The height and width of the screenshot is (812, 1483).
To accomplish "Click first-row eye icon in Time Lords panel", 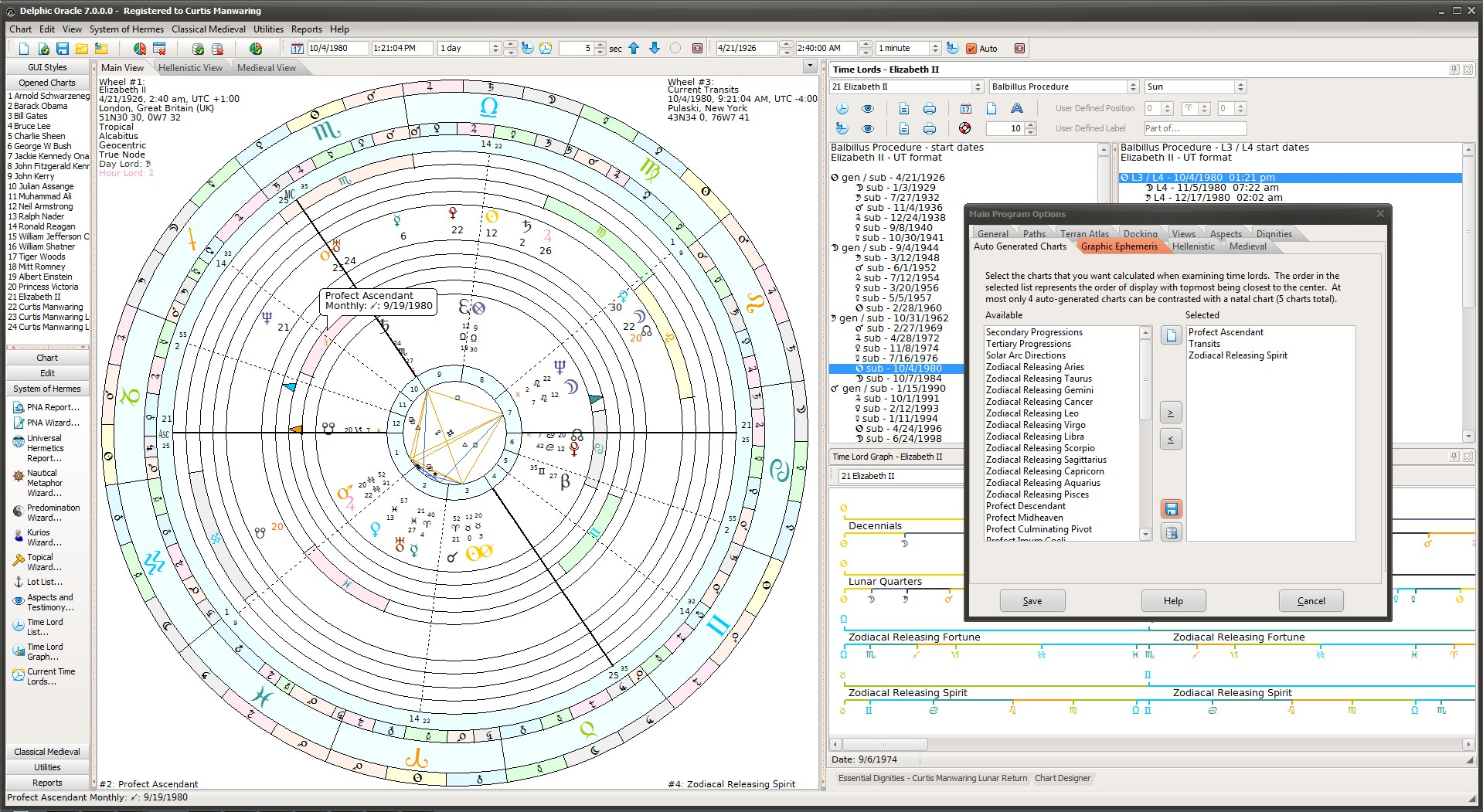I will 868,108.
